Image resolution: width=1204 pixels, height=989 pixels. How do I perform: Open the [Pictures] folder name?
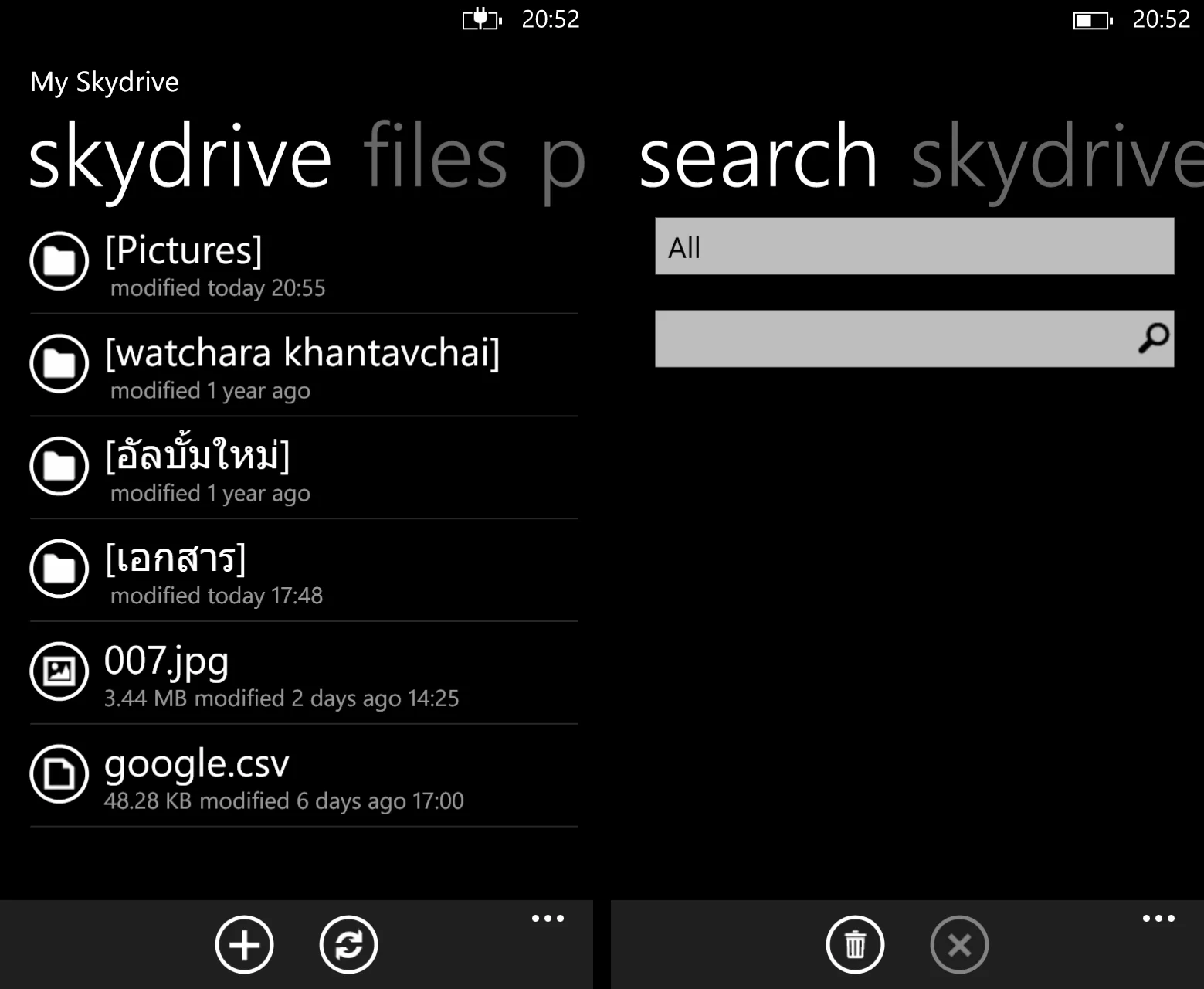tap(184, 250)
